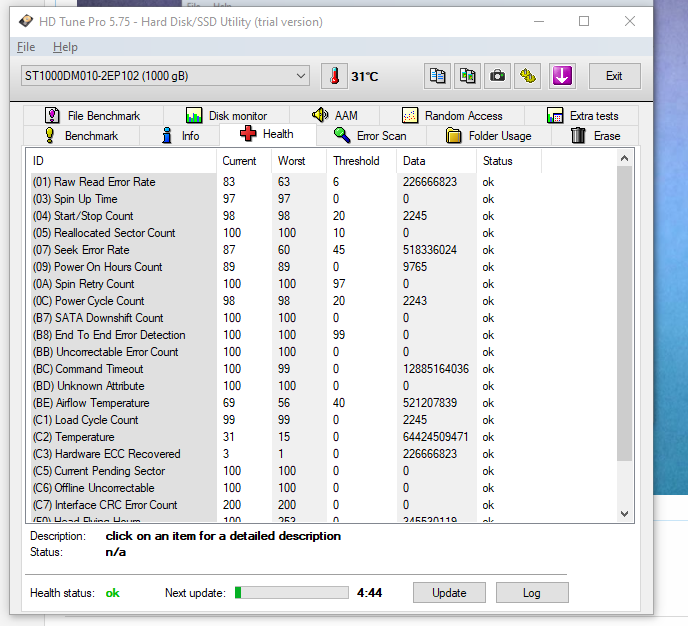Open the drive selection dropdown

pos(165,76)
